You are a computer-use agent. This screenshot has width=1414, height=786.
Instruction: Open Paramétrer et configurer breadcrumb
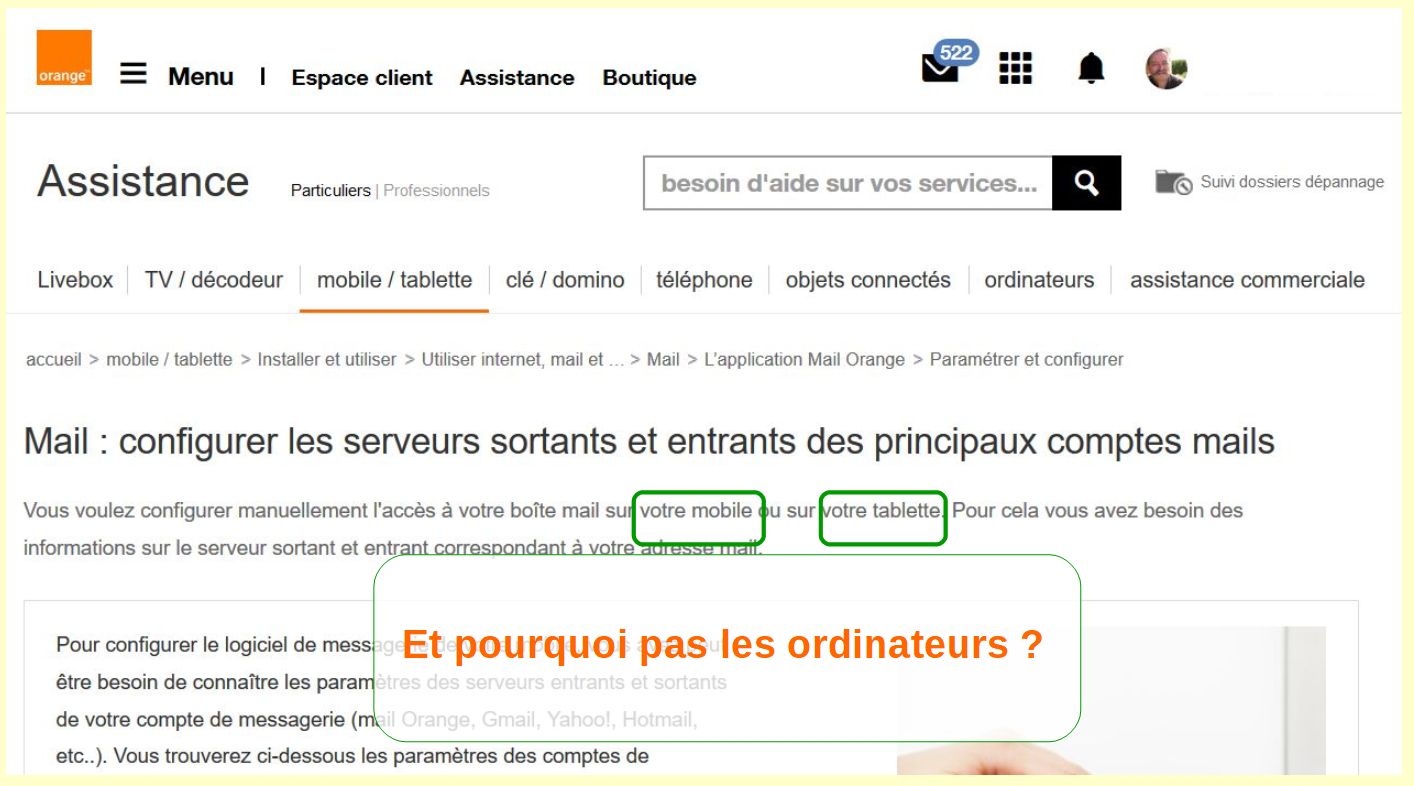pyautogui.click(x=1027, y=359)
